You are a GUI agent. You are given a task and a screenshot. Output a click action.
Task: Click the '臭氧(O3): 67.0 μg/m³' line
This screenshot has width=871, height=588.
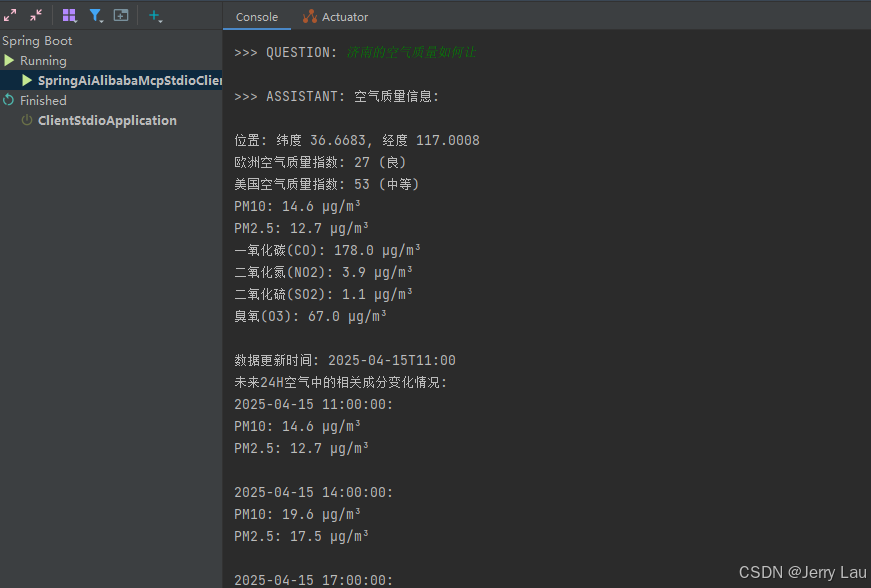[x=310, y=316]
